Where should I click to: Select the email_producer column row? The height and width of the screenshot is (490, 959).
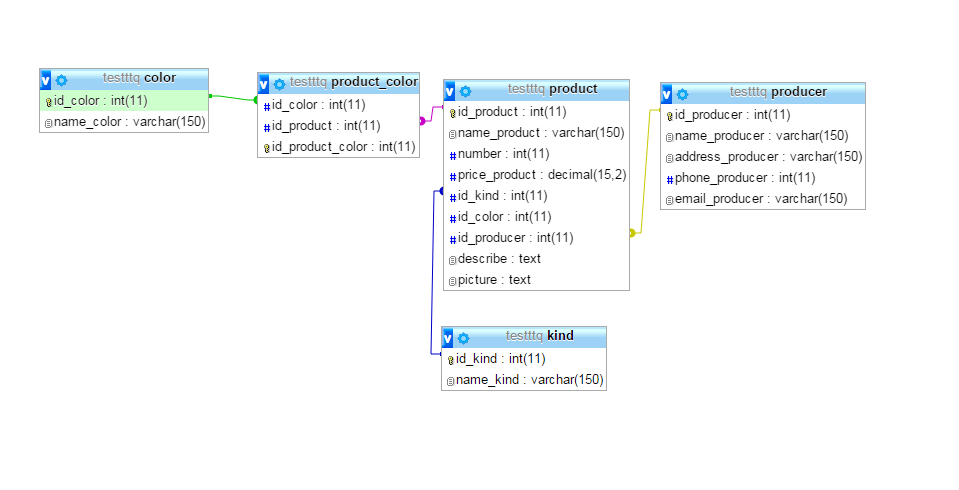pyautogui.click(x=762, y=199)
